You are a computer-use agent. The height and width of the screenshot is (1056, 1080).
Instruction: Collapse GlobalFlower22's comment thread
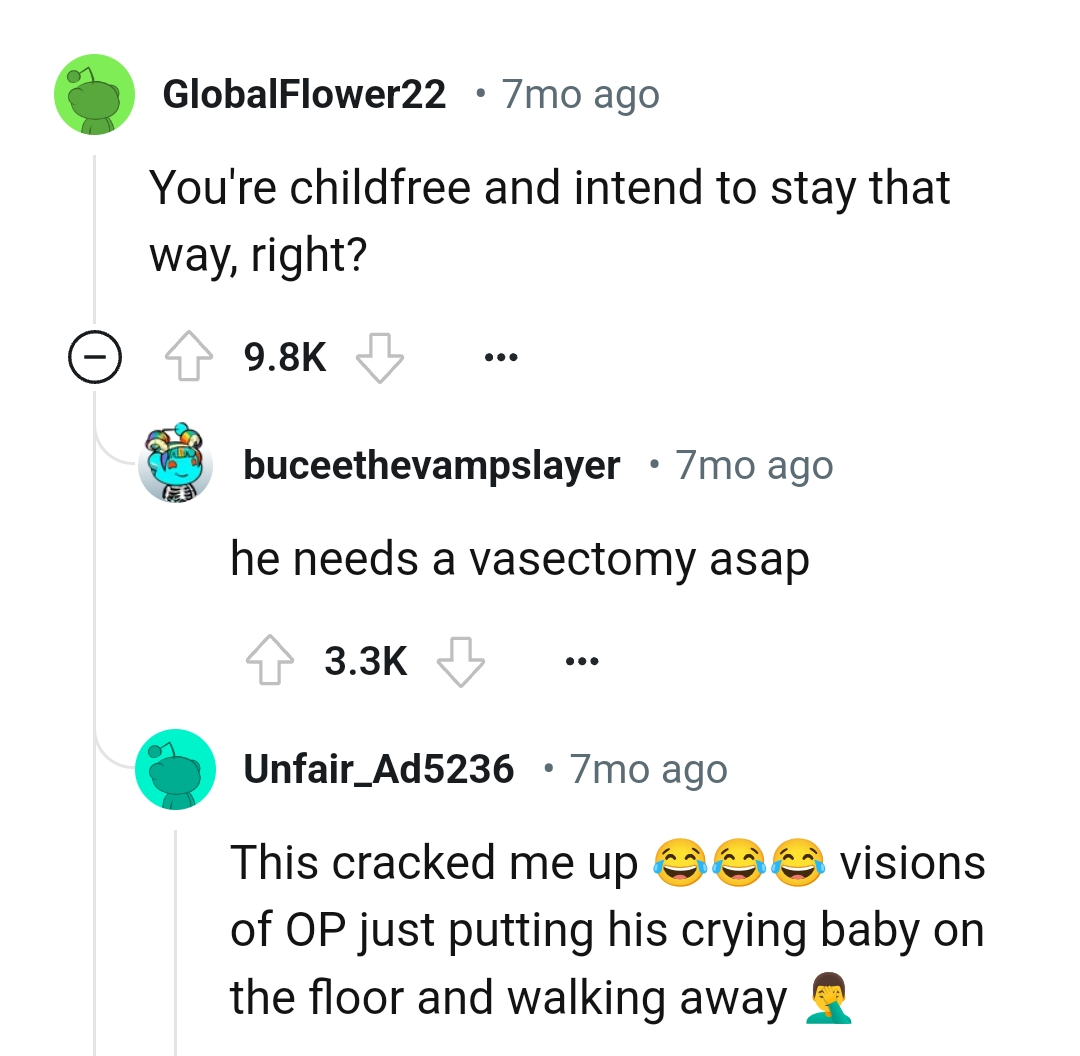click(94, 357)
